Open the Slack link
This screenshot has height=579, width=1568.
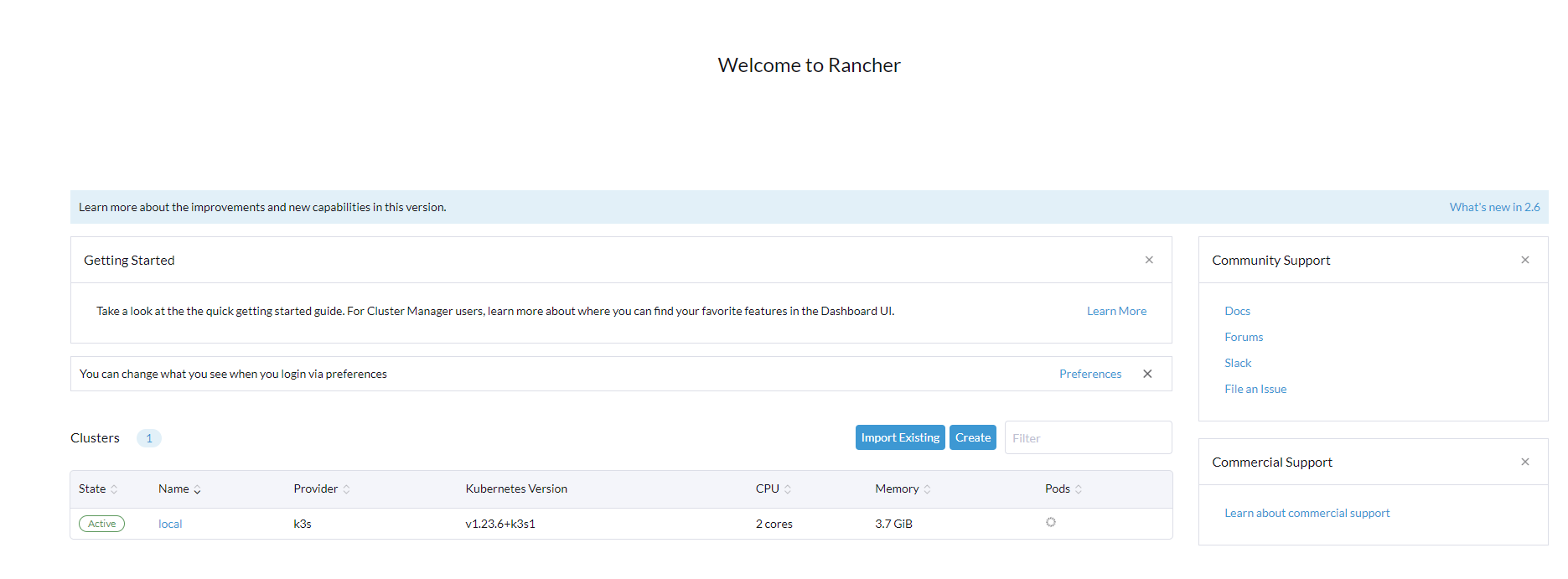(1238, 363)
